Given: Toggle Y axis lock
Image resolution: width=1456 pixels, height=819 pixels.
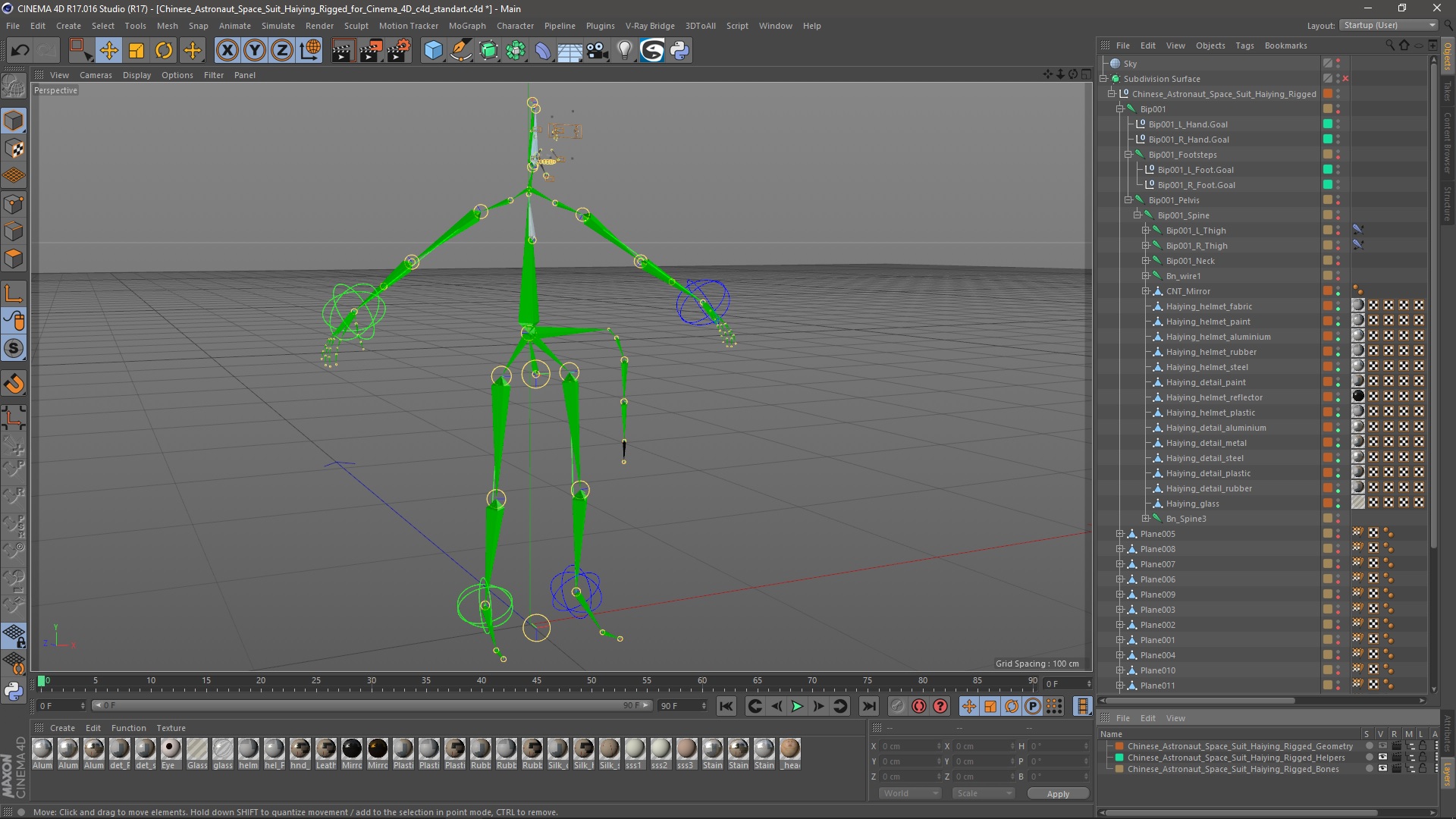Looking at the screenshot, I should click(x=255, y=51).
